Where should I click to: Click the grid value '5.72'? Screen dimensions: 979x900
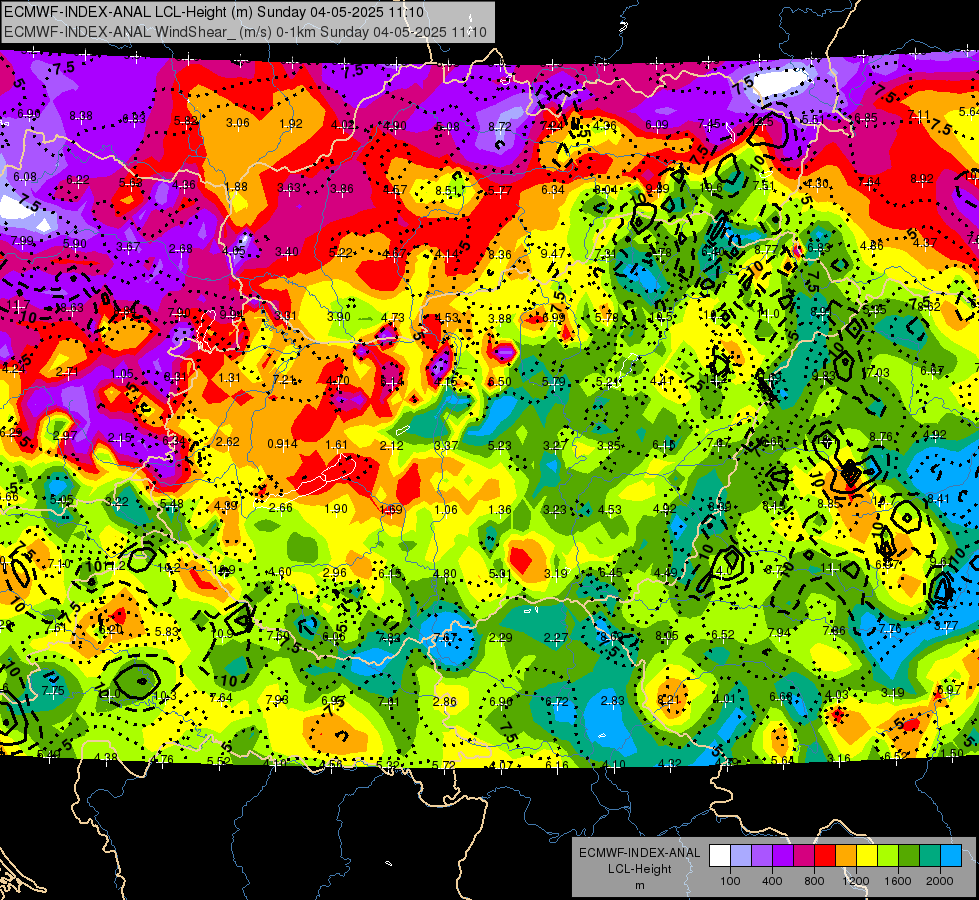444,764
